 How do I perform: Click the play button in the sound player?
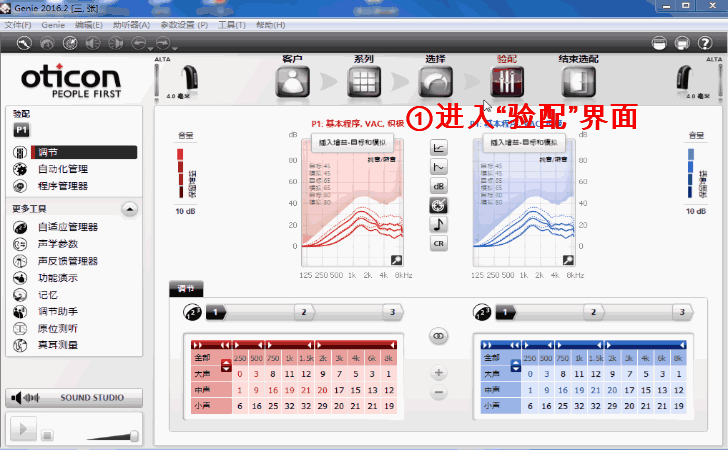coord(23,429)
